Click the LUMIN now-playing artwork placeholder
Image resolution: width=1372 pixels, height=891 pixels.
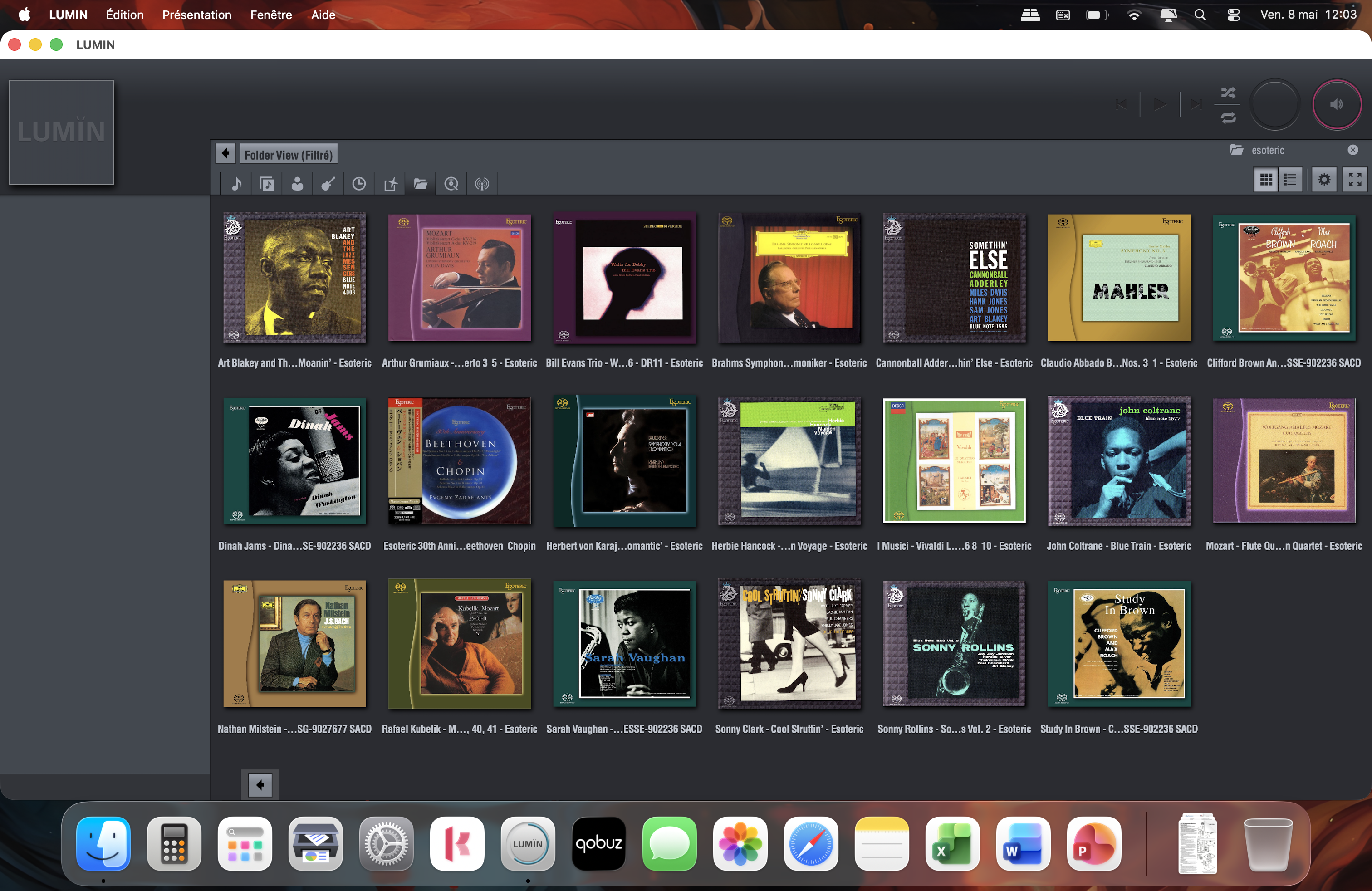62,132
